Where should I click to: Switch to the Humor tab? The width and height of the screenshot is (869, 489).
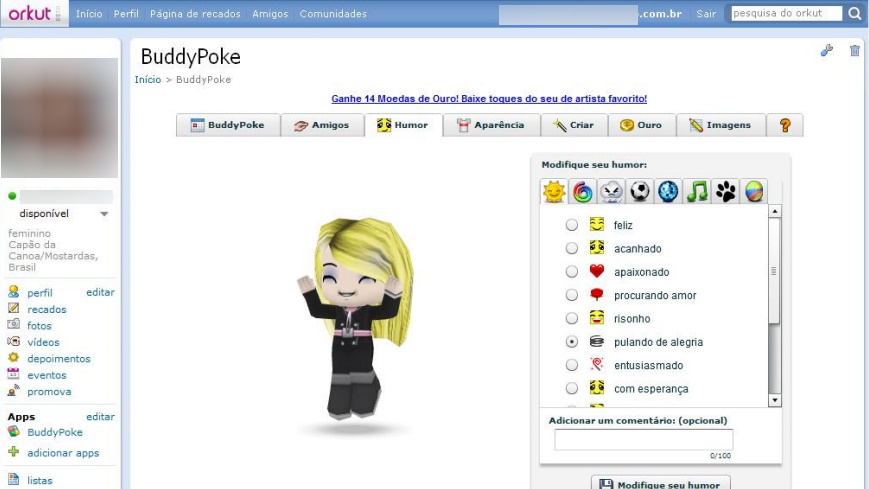pos(403,125)
